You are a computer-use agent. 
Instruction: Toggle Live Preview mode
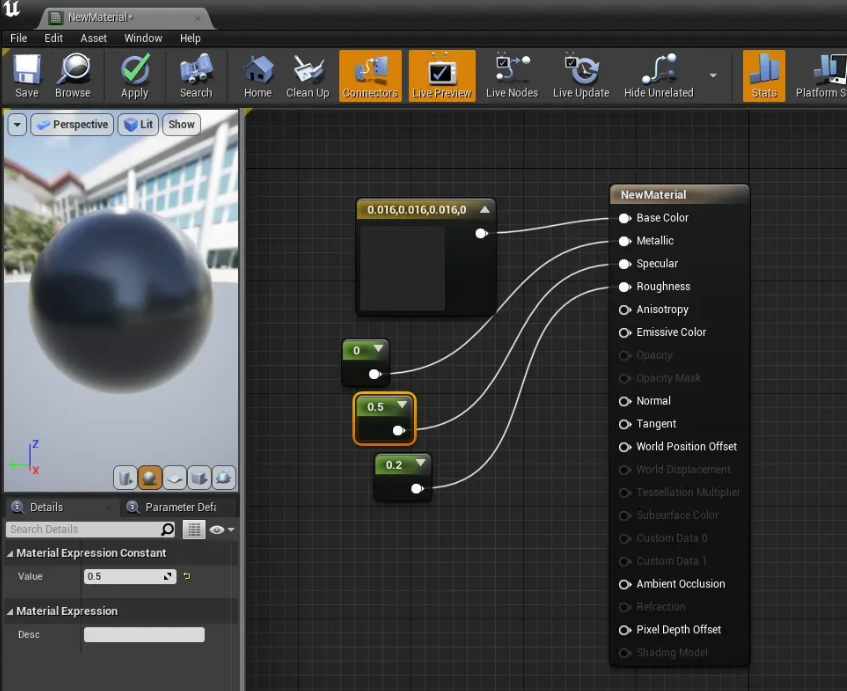441,76
